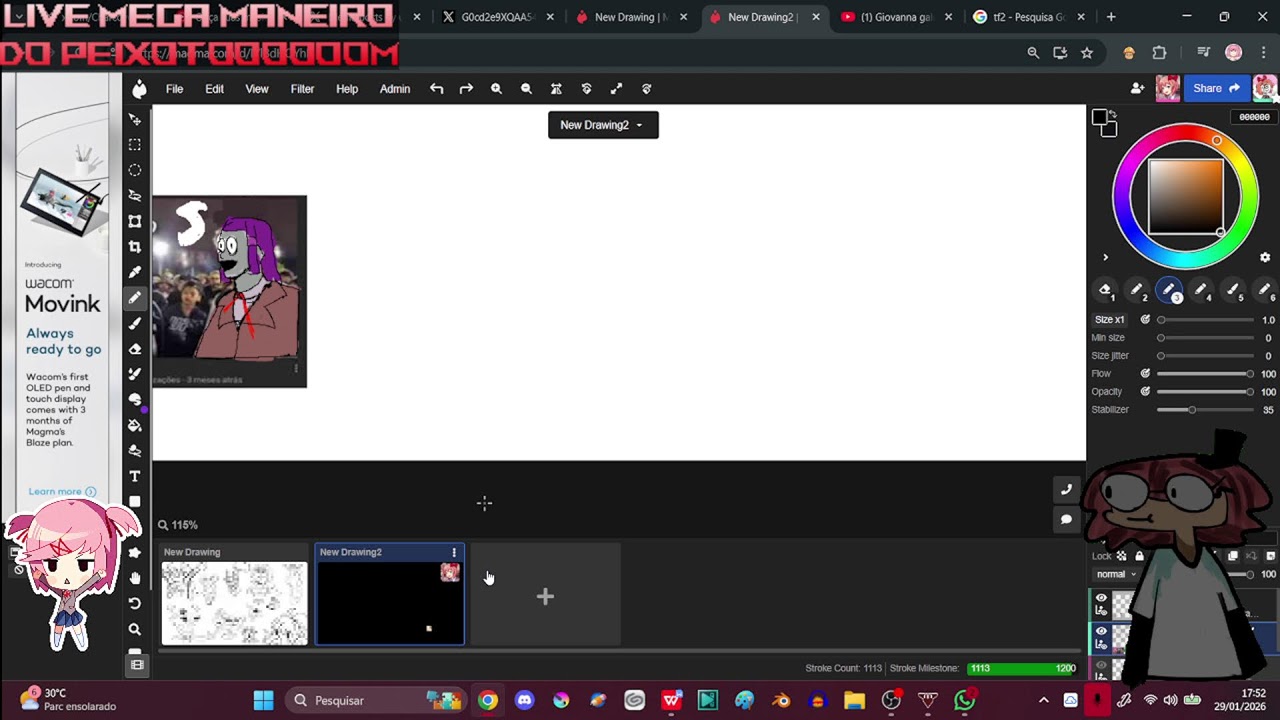The width and height of the screenshot is (1280, 720).
Task: Select the hand pan tool
Action: [135, 578]
